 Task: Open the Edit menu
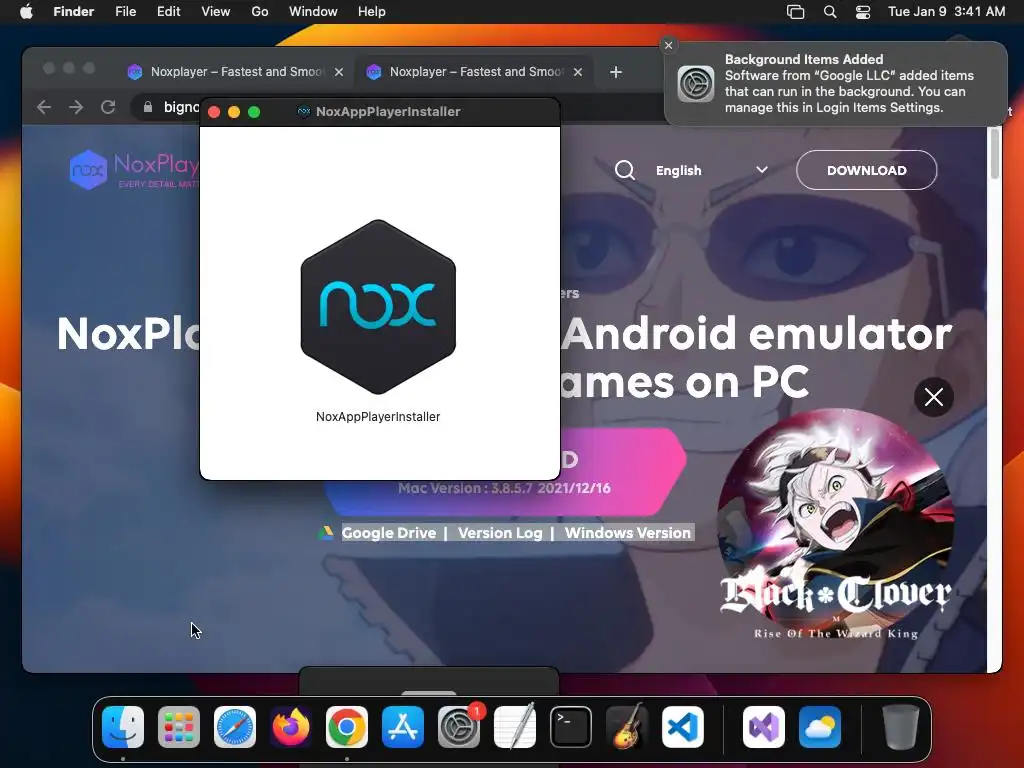tap(168, 12)
